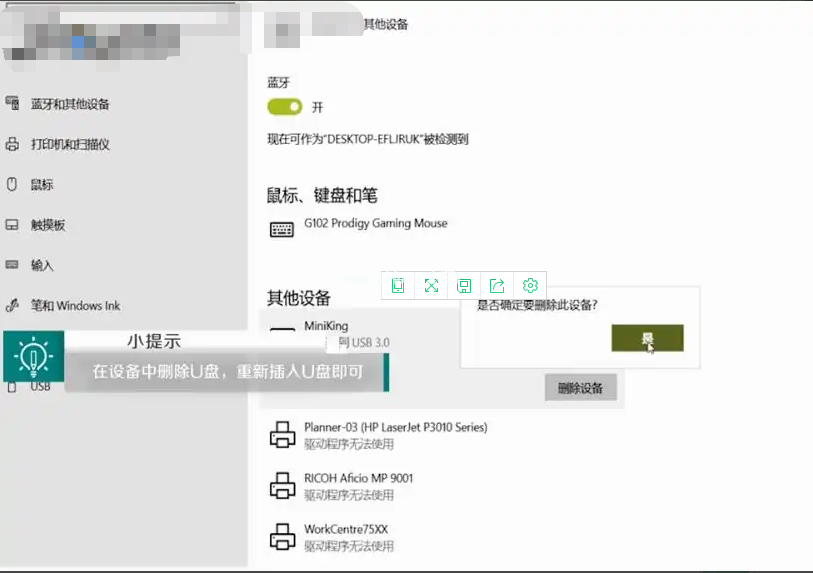Click the fullscreen expand icon in floating toolbar
Viewport: 813px width, 573px height.
pos(431,286)
